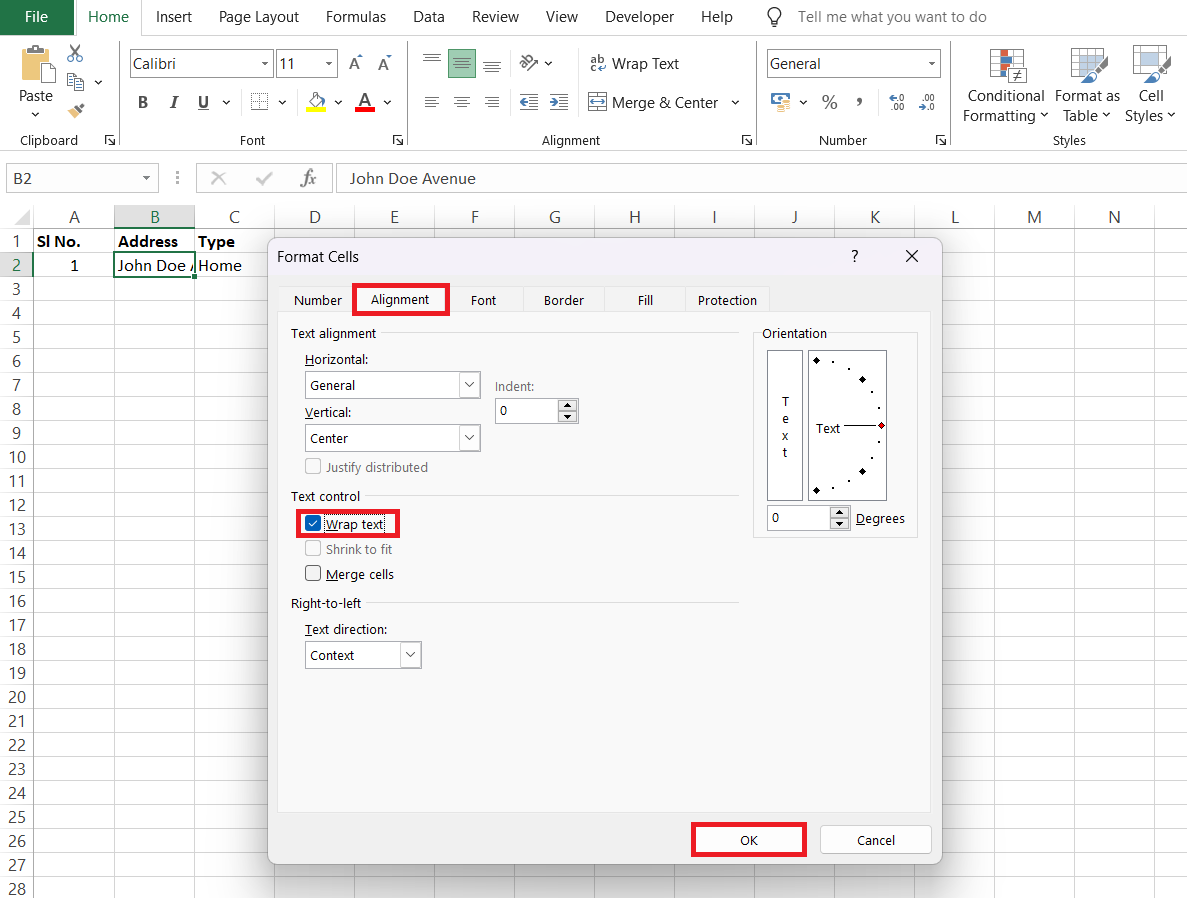
Task: Open the General number format dropdown
Action: click(932, 64)
